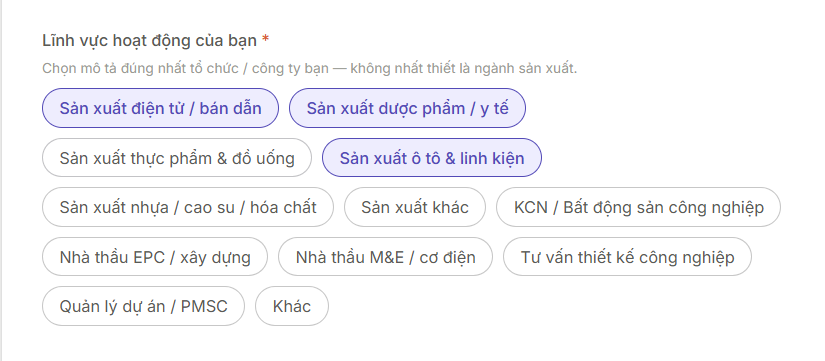Select the standalone 'Khác' chip
This screenshot has width=825, height=361.
tap(291, 306)
